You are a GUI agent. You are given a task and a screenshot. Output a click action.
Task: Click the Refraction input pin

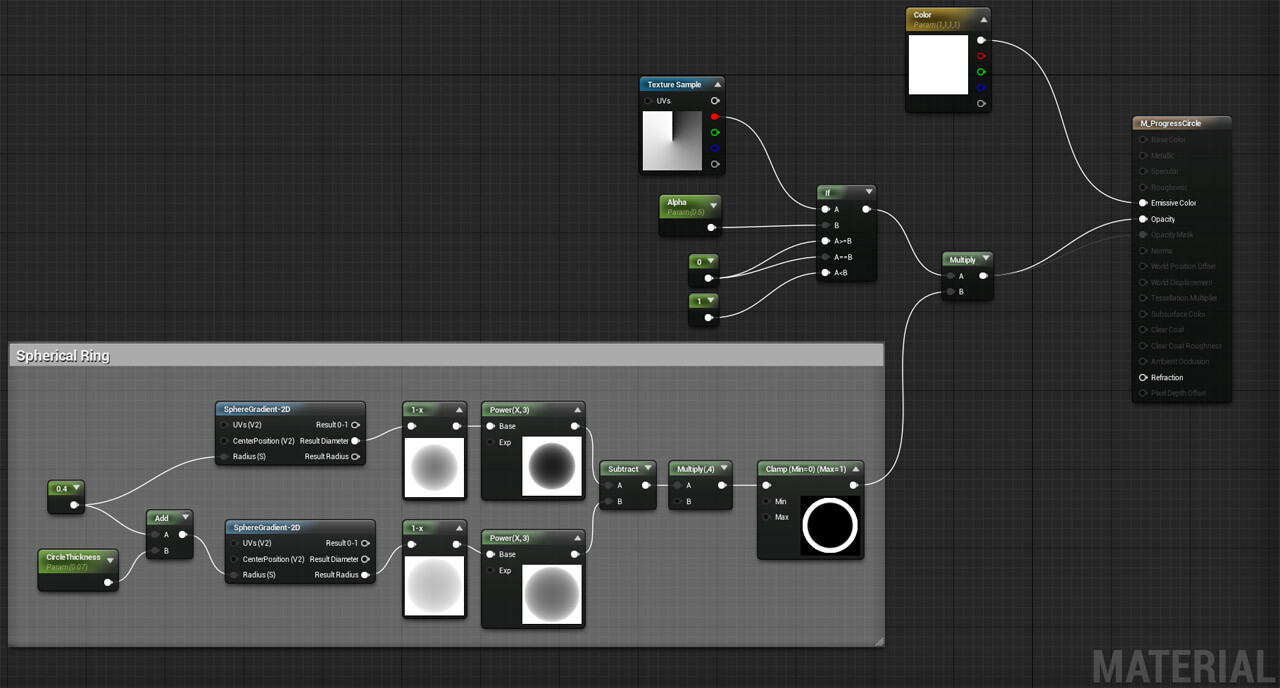[x=1143, y=378]
